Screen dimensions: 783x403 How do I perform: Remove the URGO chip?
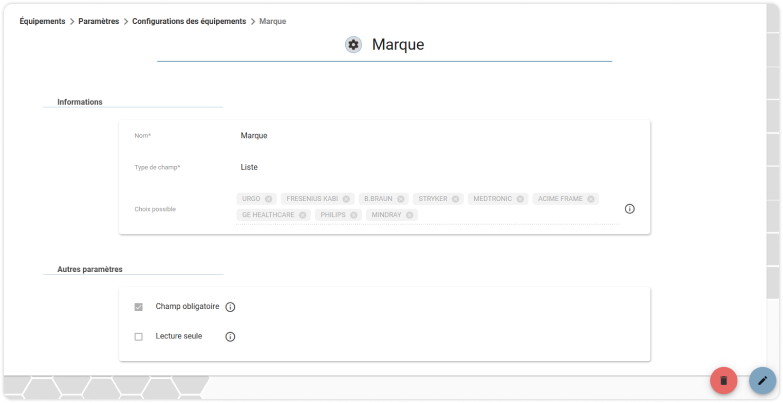[269, 199]
